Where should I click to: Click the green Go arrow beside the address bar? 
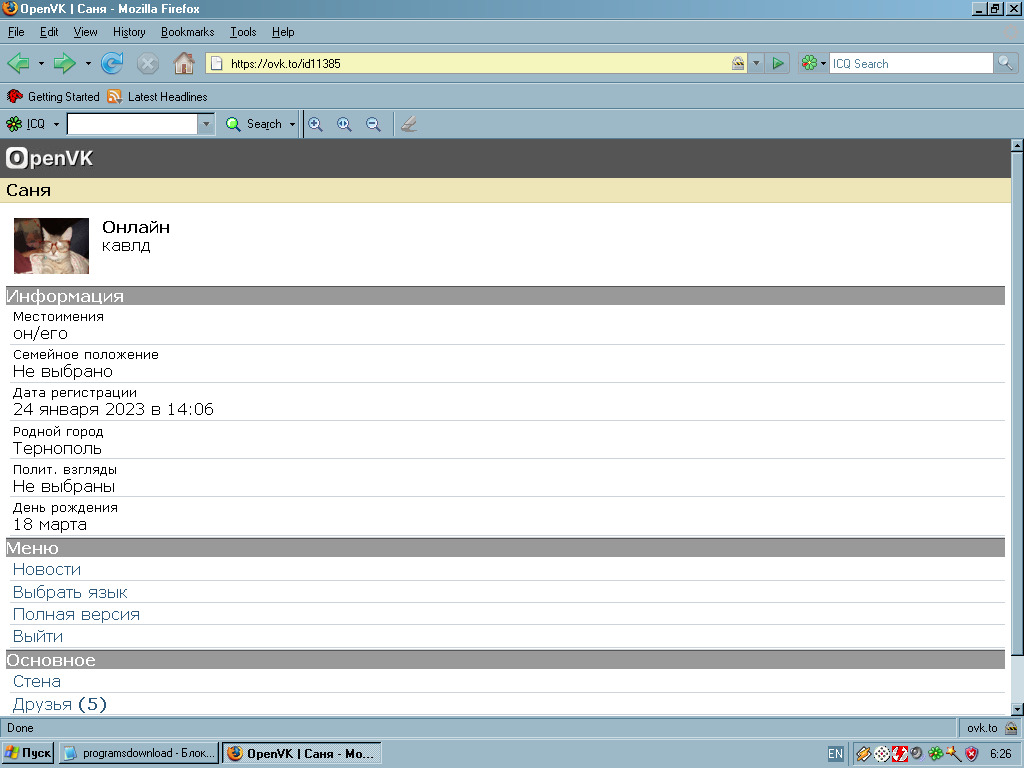tap(778, 63)
